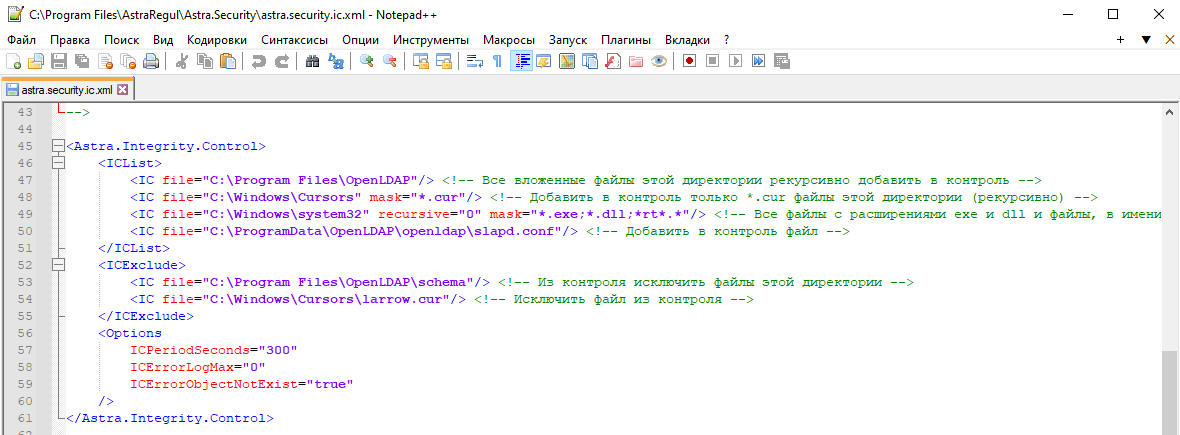
Task: Toggle word wrap toolbar button
Action: click(474, 61)
